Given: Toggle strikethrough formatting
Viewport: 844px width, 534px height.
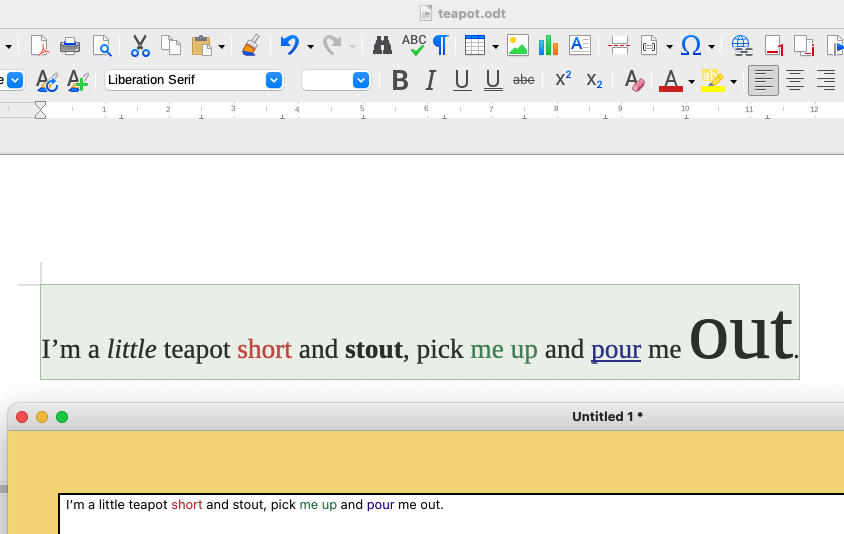Looking at the screenshot, I should pyautogui.click(x=523, y=80).
